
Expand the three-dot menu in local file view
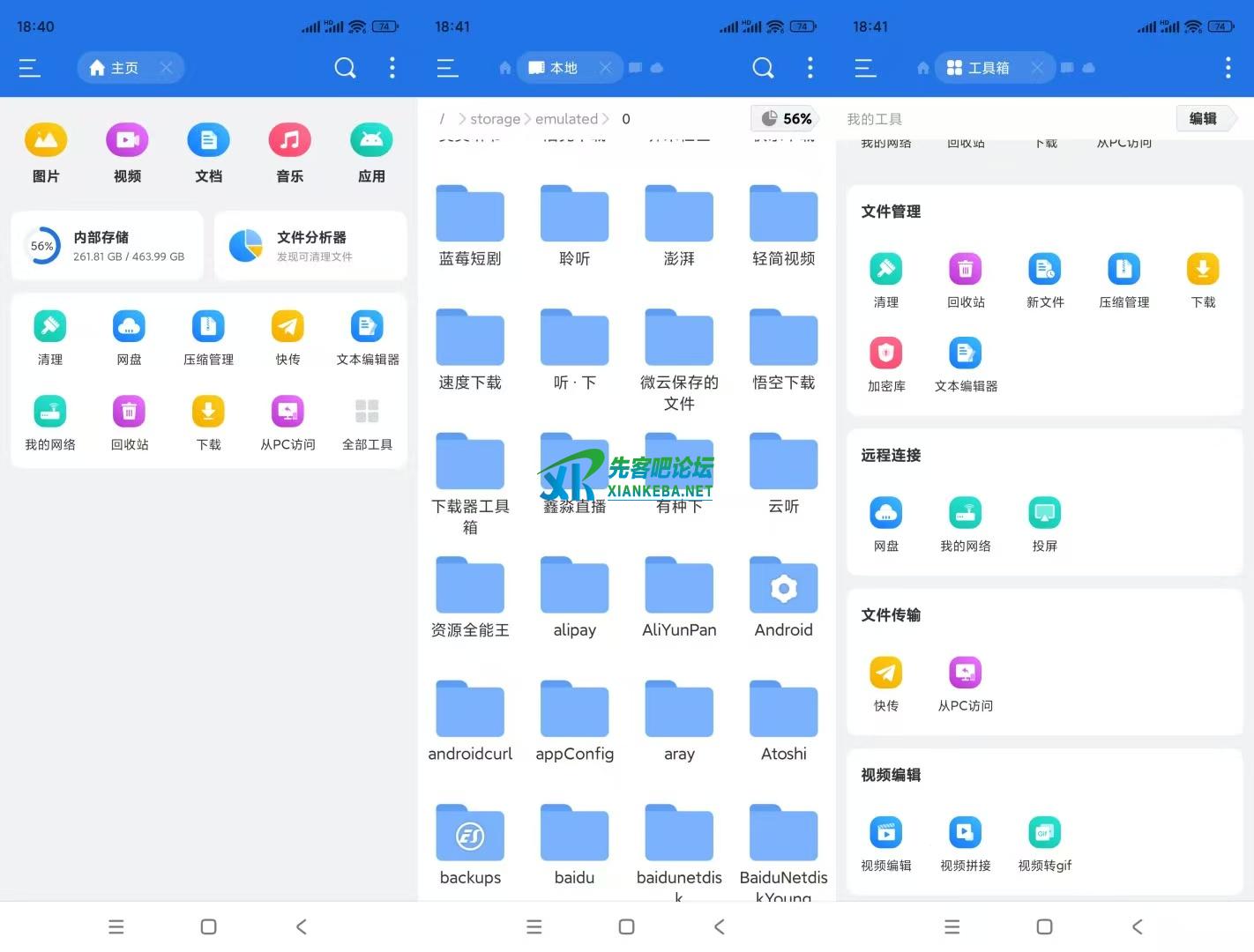810,68
